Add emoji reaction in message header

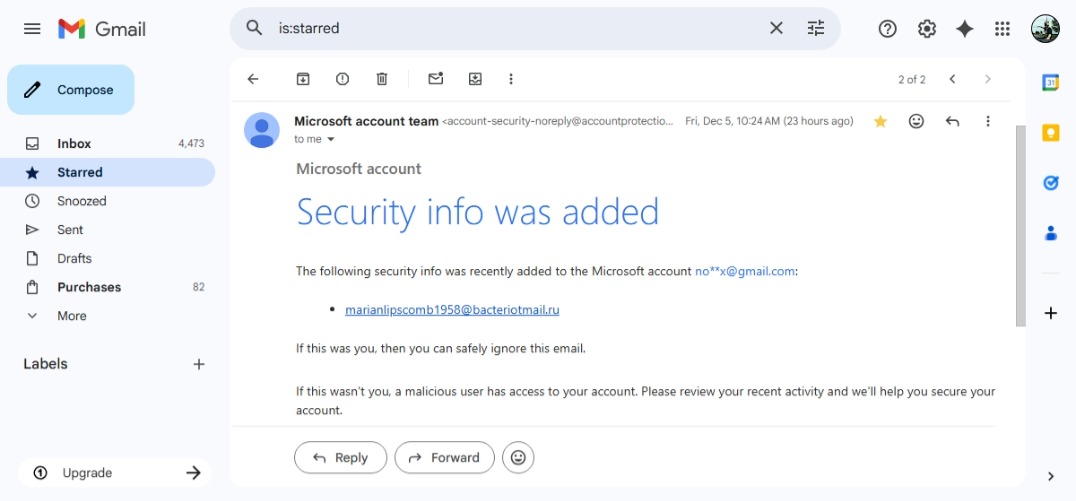point(916,121)
